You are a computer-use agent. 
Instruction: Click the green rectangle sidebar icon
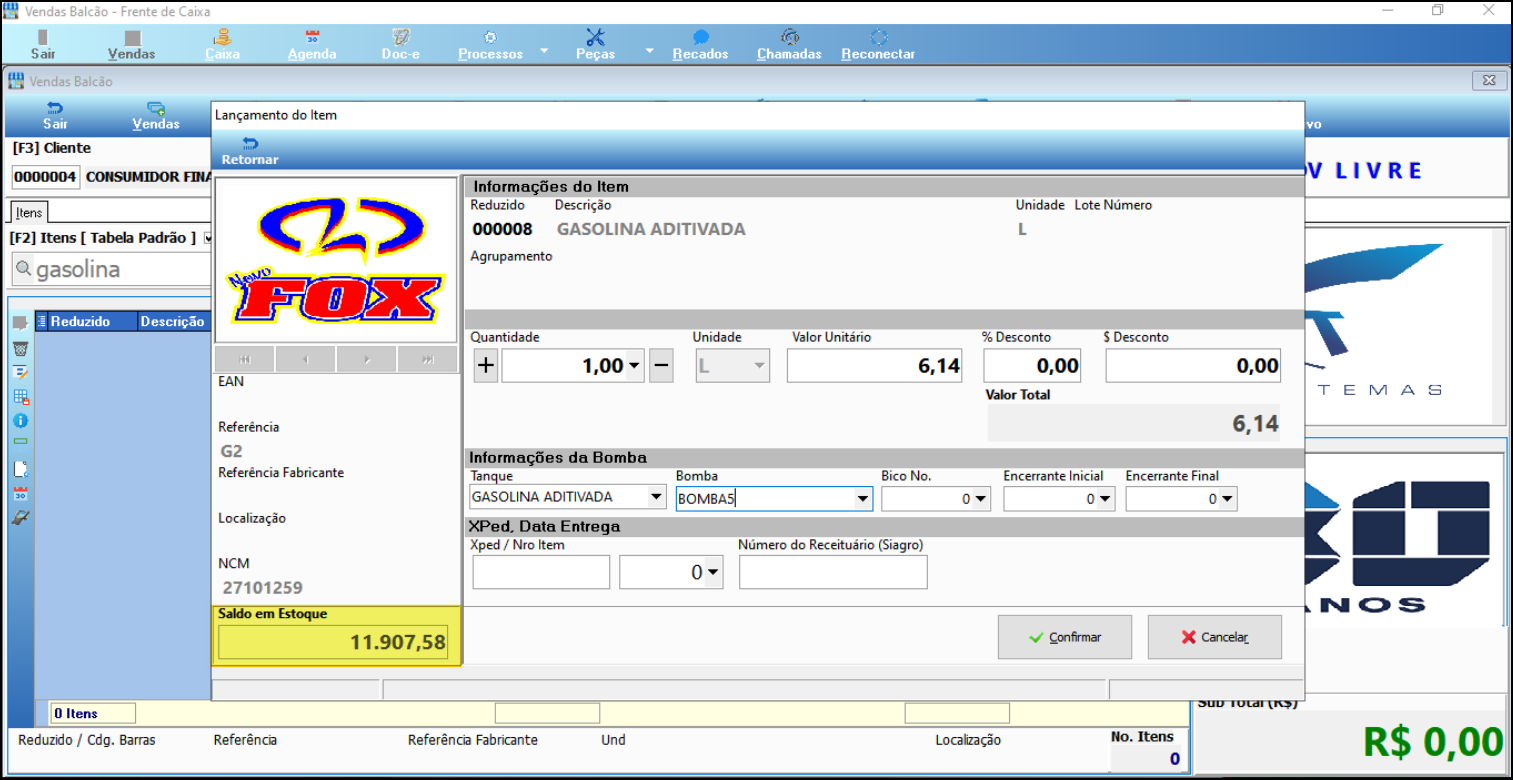coord(20,441)
